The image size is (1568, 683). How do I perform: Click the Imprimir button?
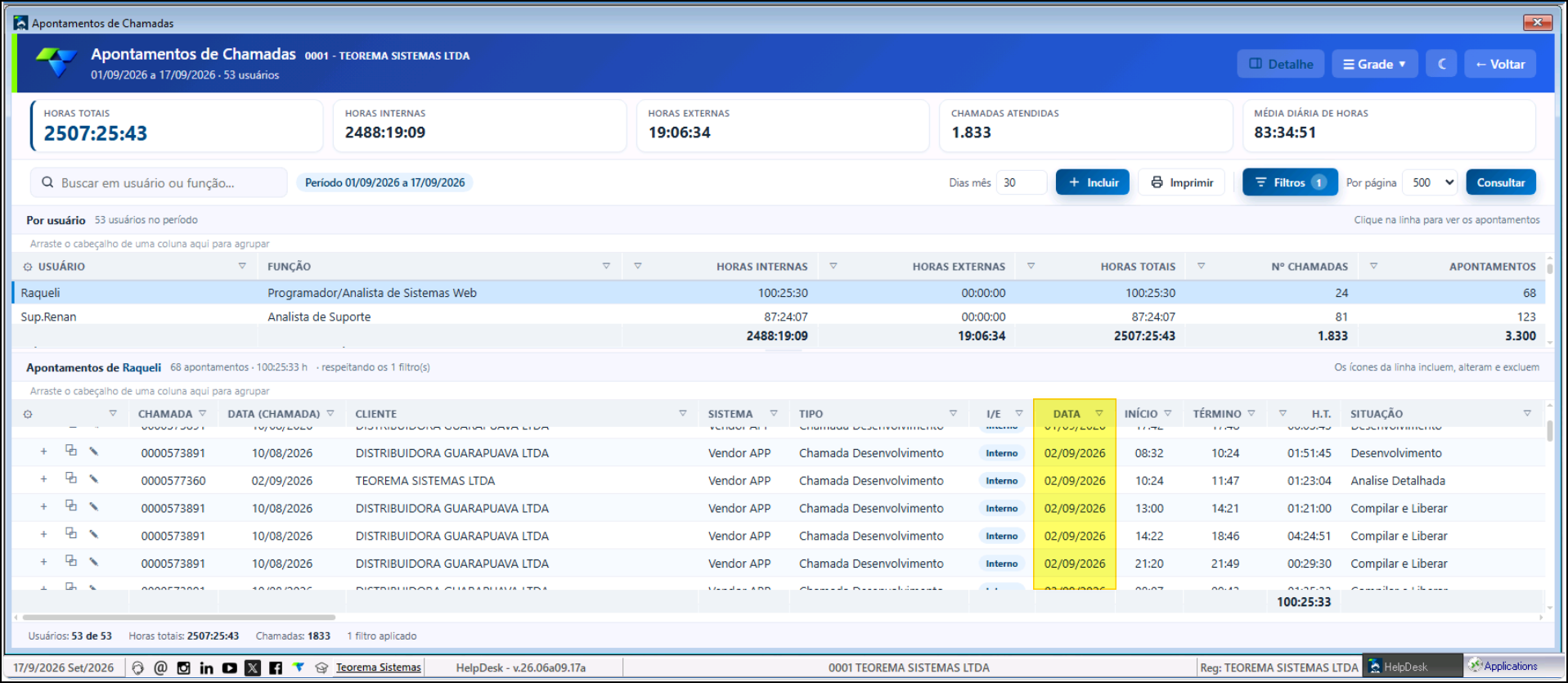(1182, 182)
